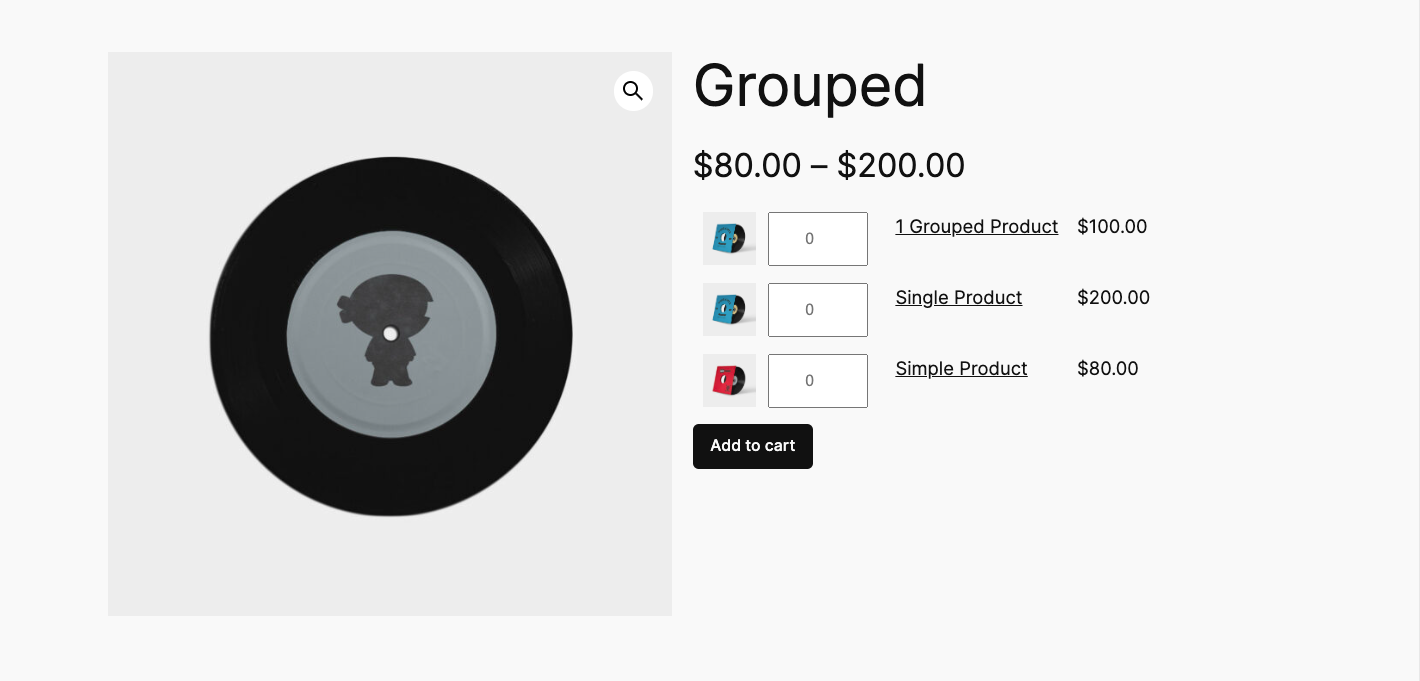
Task: Open the 1 Grouped Product link
Action: (976, 227)
